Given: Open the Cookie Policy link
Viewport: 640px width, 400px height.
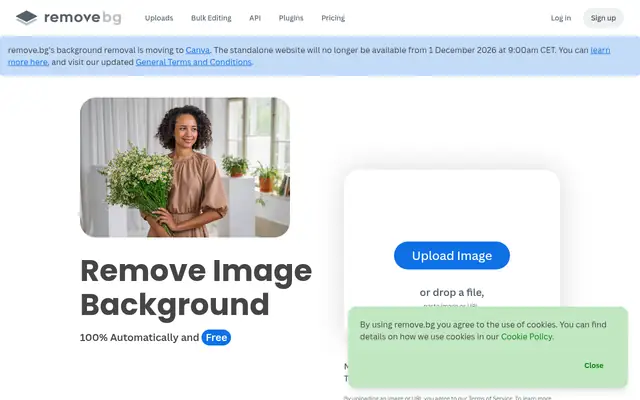Looking at the screenshot, I should point(527,337).
